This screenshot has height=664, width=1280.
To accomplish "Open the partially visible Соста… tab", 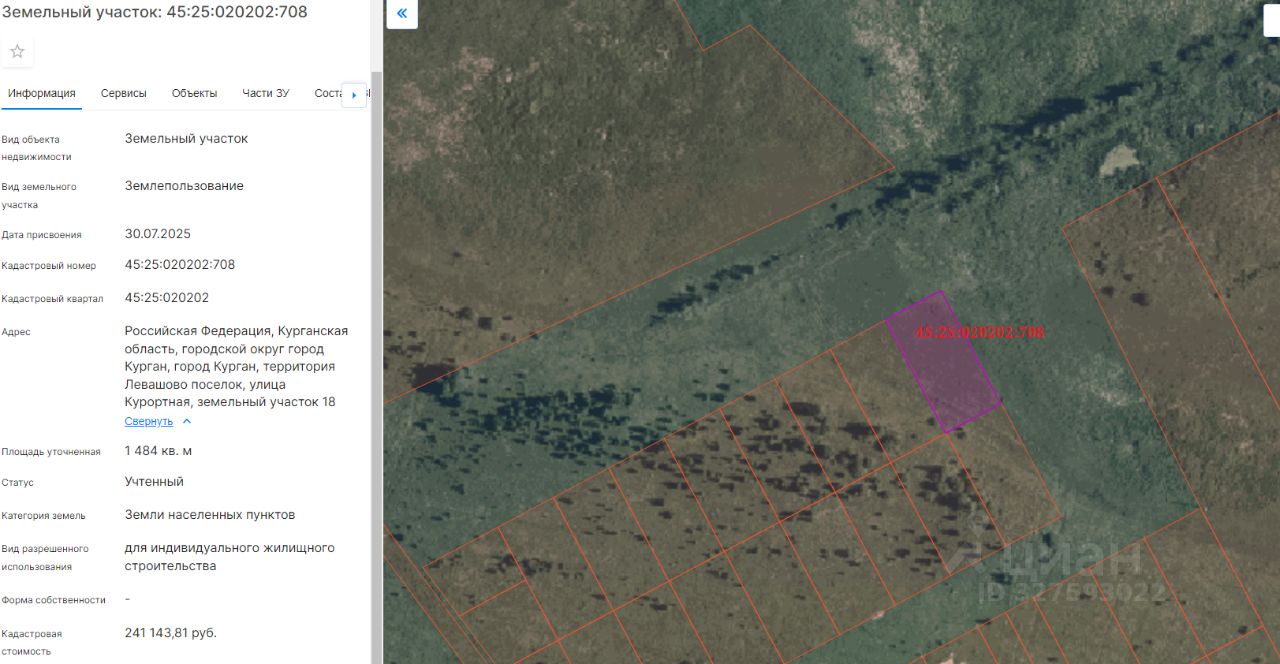I will pos(328,93).
